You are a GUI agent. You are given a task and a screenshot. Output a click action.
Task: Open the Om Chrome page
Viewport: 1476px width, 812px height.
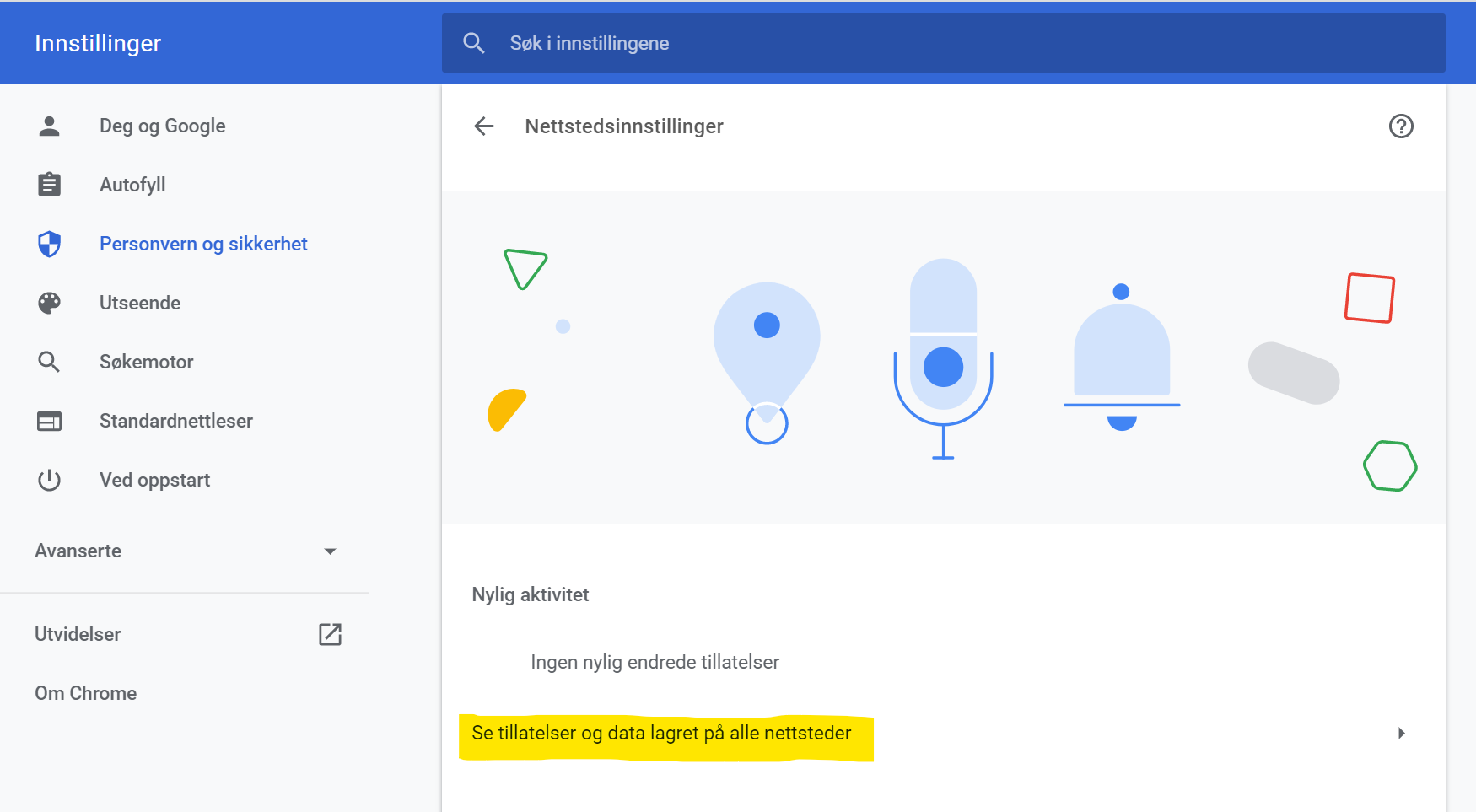point(86,693)
